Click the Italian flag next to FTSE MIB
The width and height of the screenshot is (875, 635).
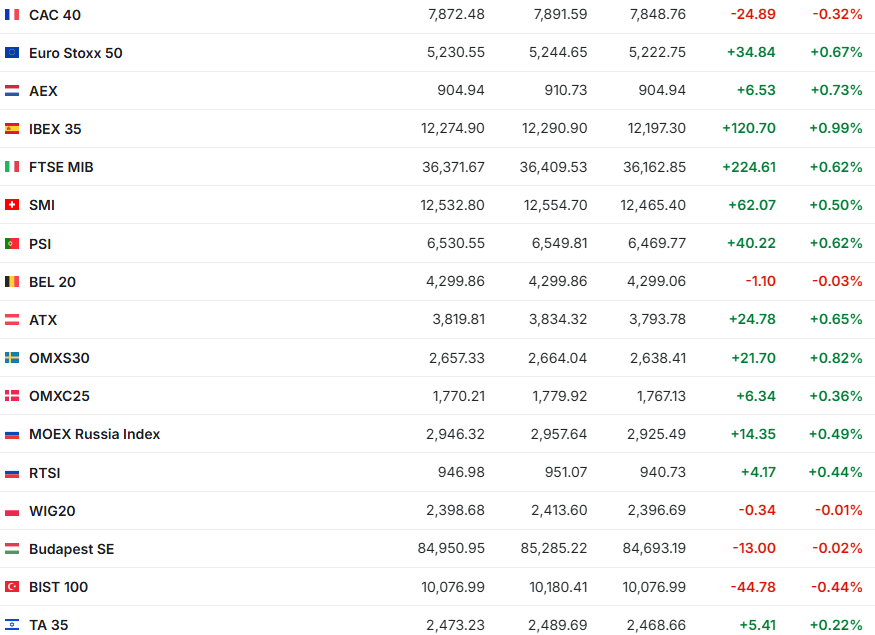12,167
